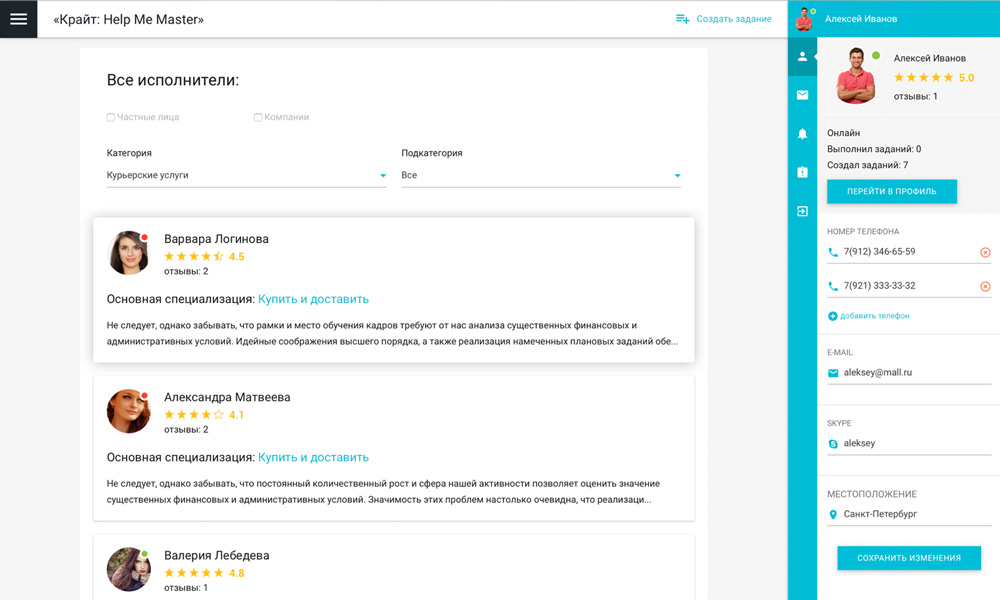The height and width of the screenshot is (600, 1000).
Task: Enable the Частные лица checkbox
Action: tap(111, 118)
